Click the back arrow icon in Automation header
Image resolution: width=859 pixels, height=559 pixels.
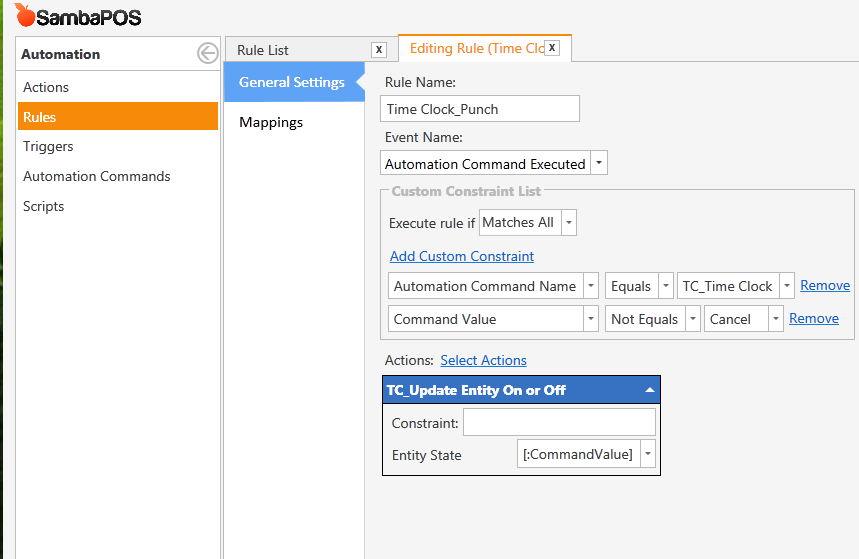point(207,54)
